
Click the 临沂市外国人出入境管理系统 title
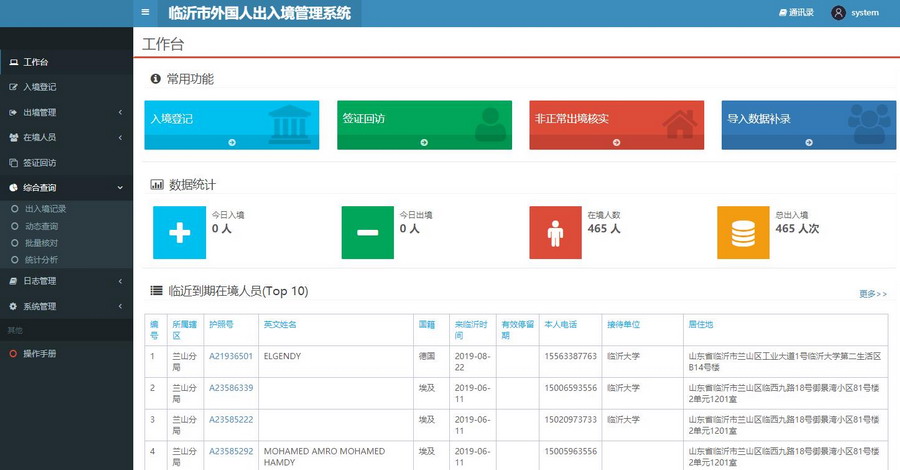(x=259, y=13)
